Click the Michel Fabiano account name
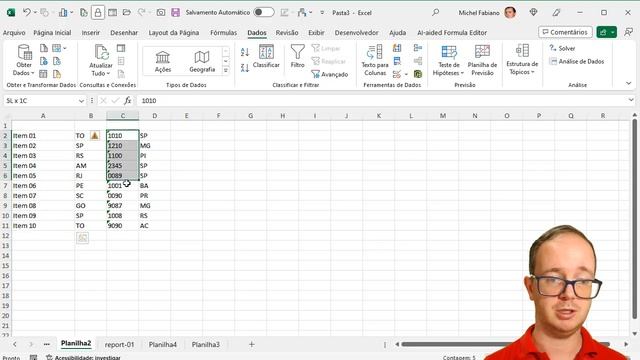640x360 pixels. coord(479,13)
